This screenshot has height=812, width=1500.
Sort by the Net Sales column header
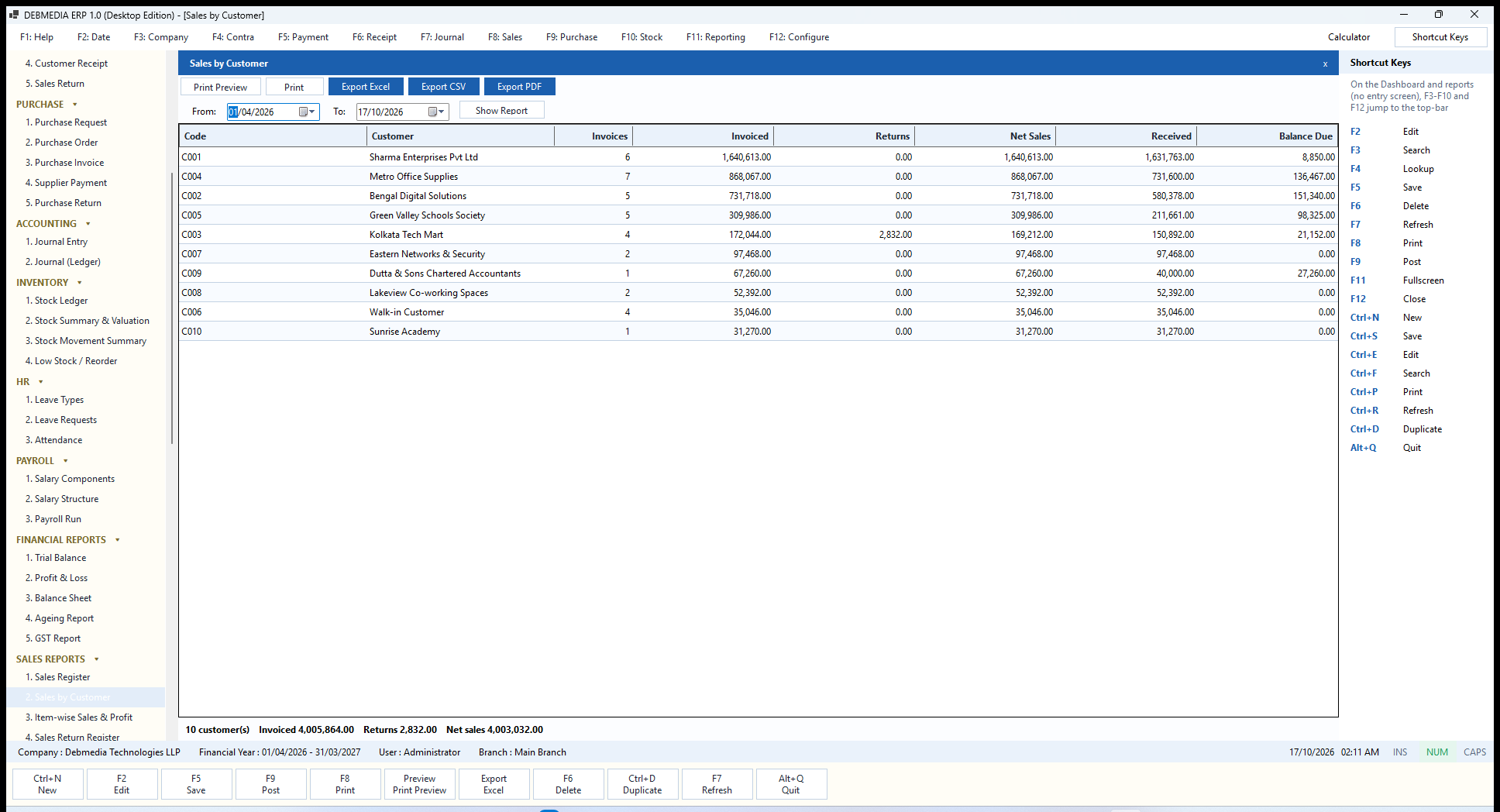(985, 136)
